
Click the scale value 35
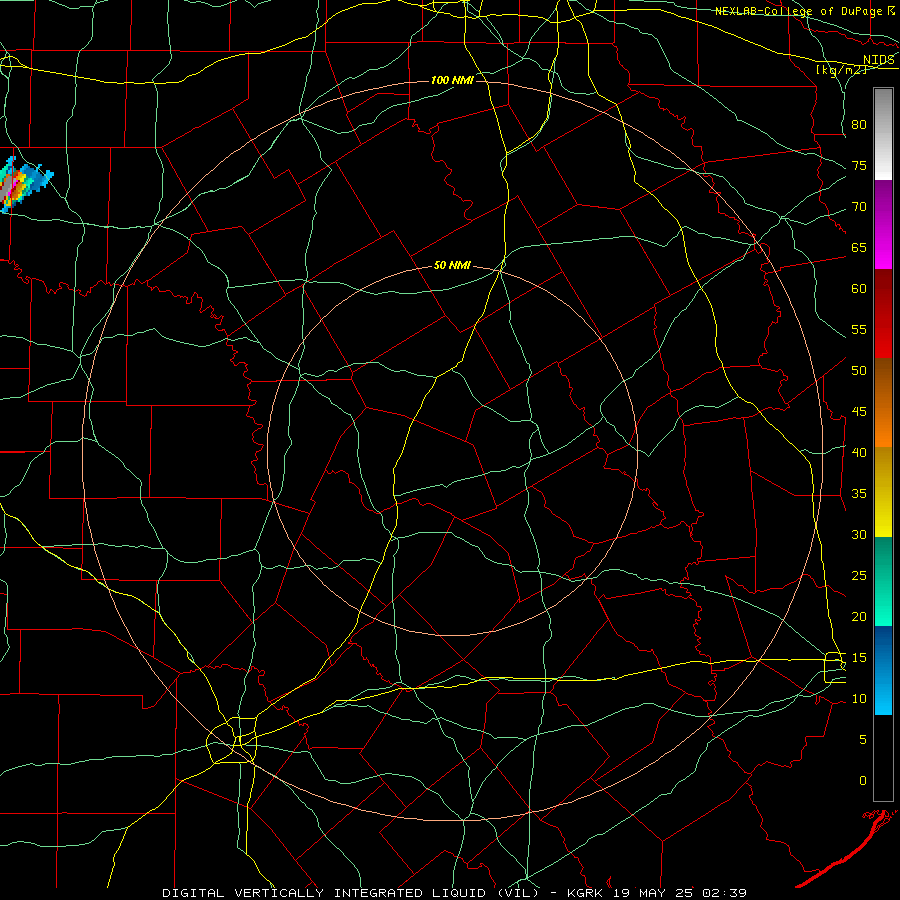(859, 494)
